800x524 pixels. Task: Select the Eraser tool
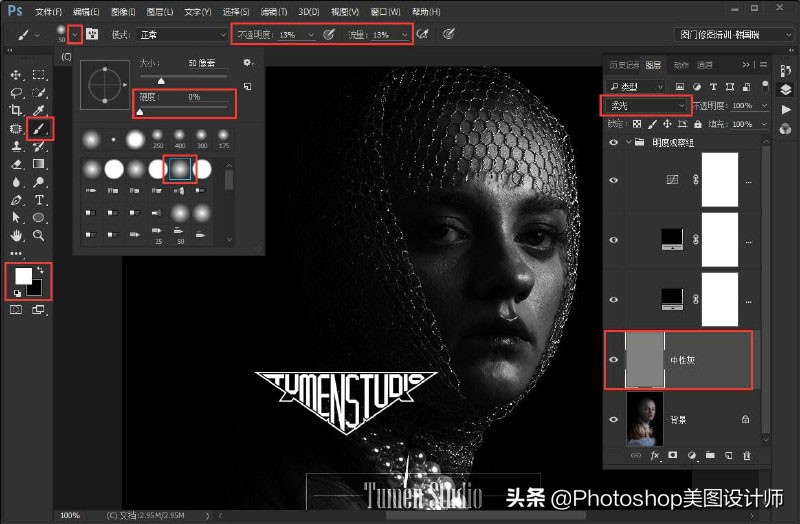[x=16, y=164]
